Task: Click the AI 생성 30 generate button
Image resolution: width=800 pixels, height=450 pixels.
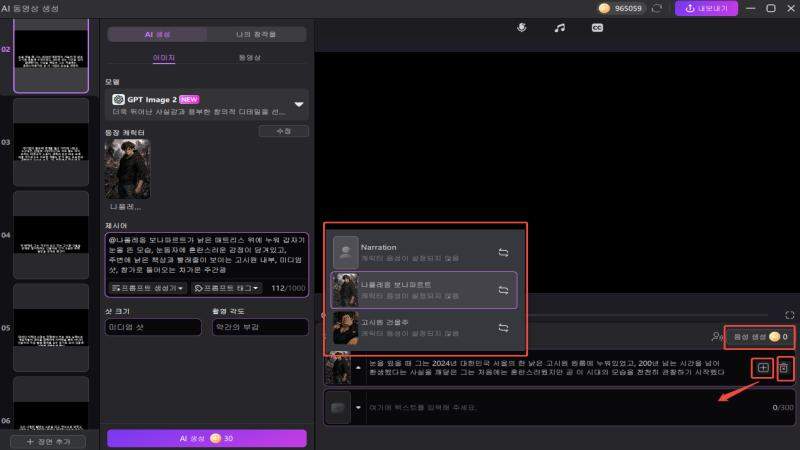Action: [x=207, y=438]
